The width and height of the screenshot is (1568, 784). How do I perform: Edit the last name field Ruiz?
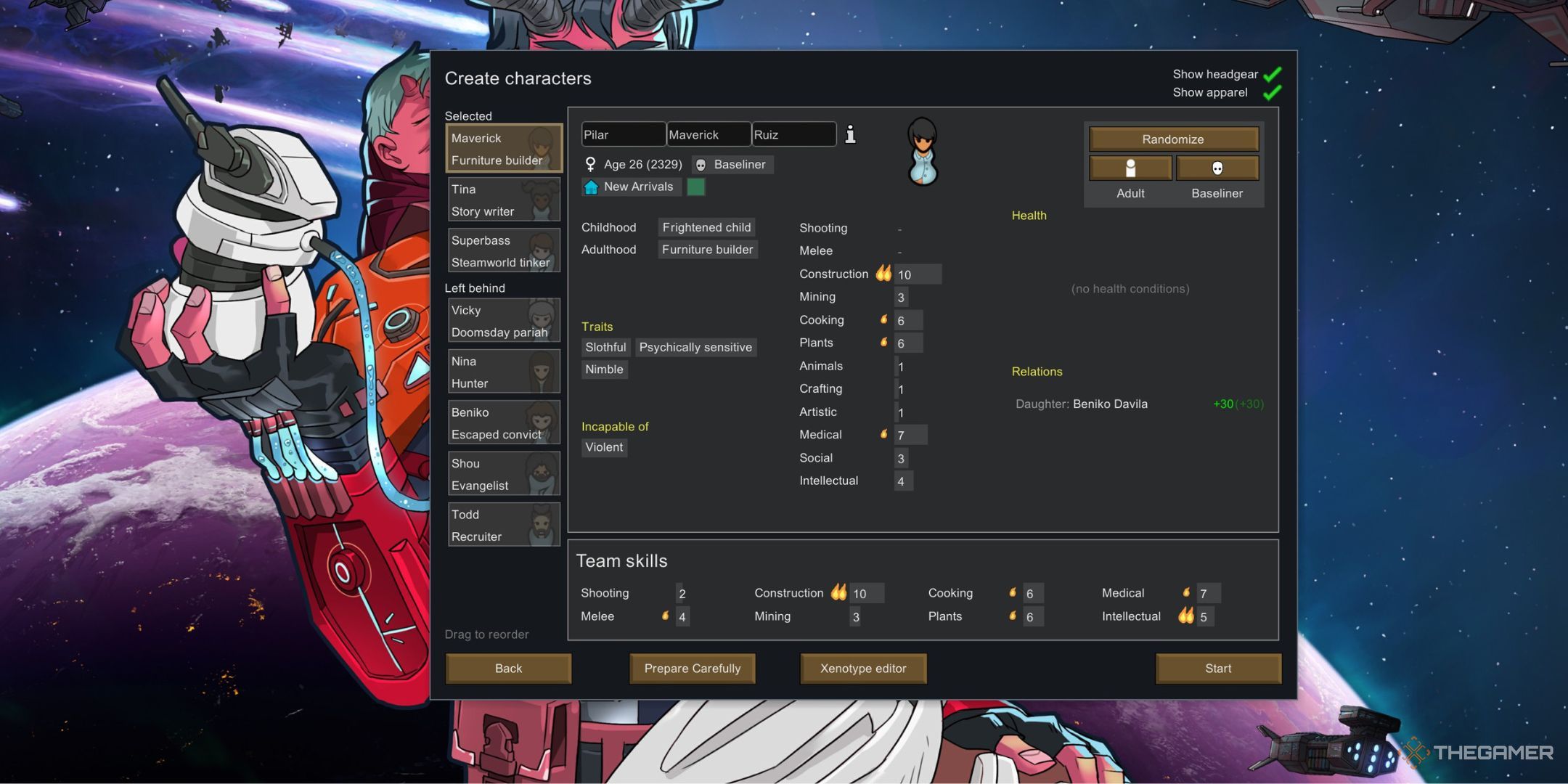pos(793,134)
